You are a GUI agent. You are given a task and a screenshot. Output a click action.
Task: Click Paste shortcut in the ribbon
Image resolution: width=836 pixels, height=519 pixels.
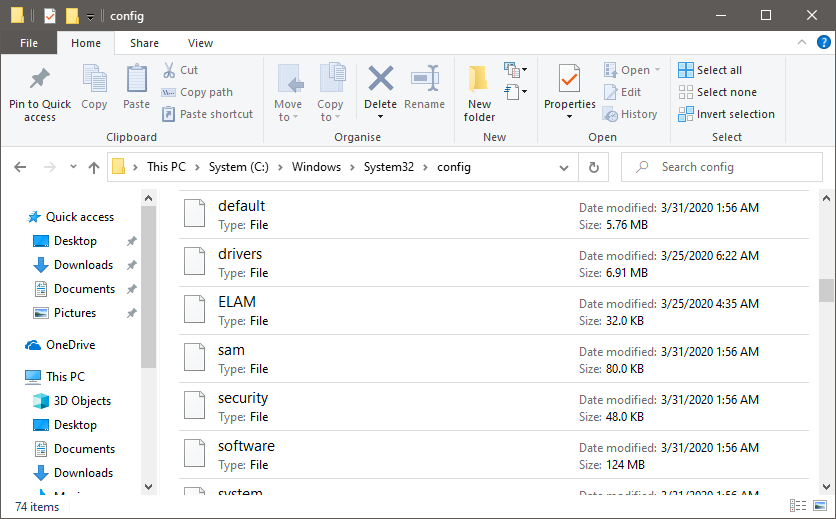pyautogui.click(x=207, y=114)
